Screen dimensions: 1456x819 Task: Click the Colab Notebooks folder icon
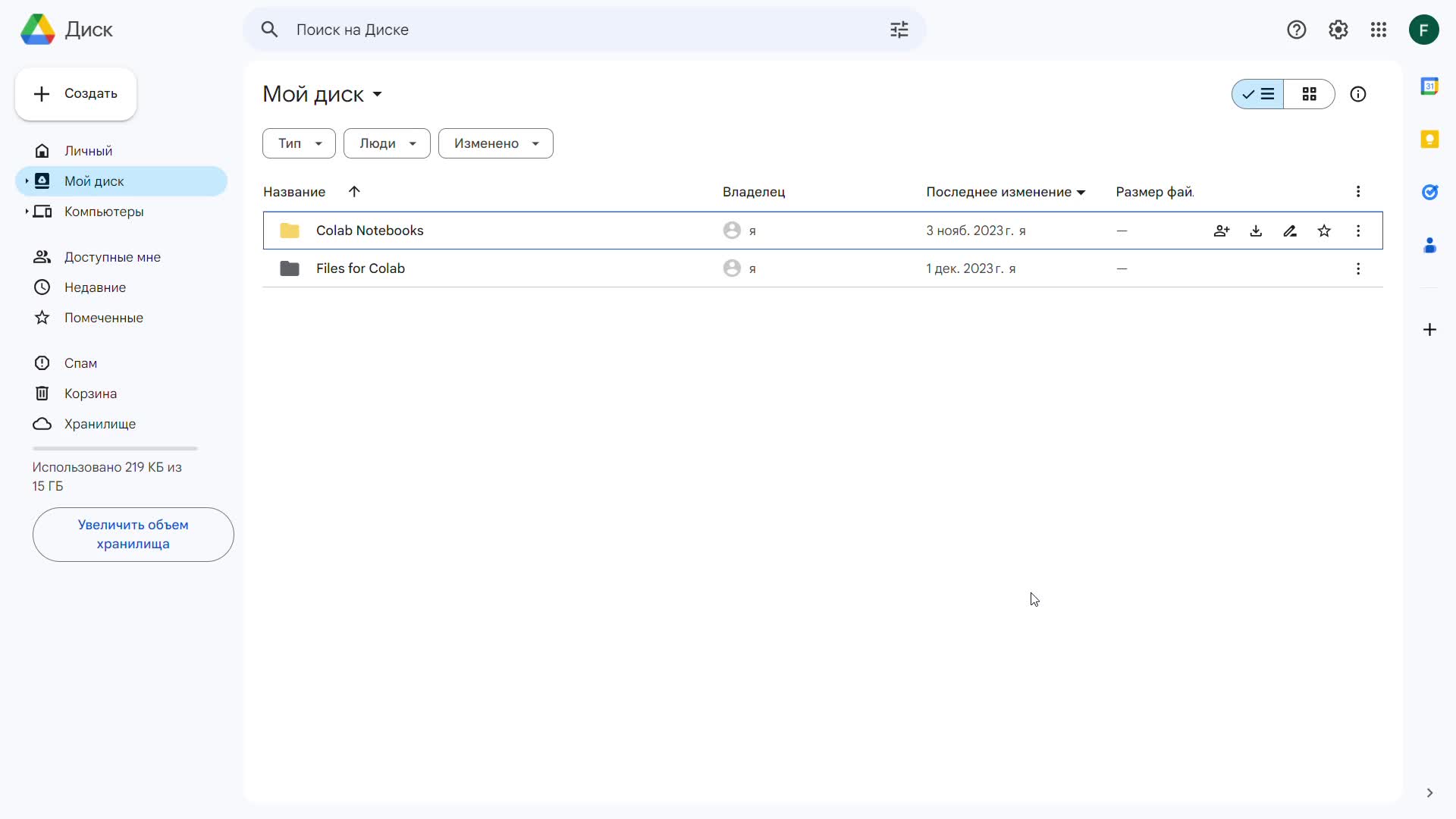[290, 231]
